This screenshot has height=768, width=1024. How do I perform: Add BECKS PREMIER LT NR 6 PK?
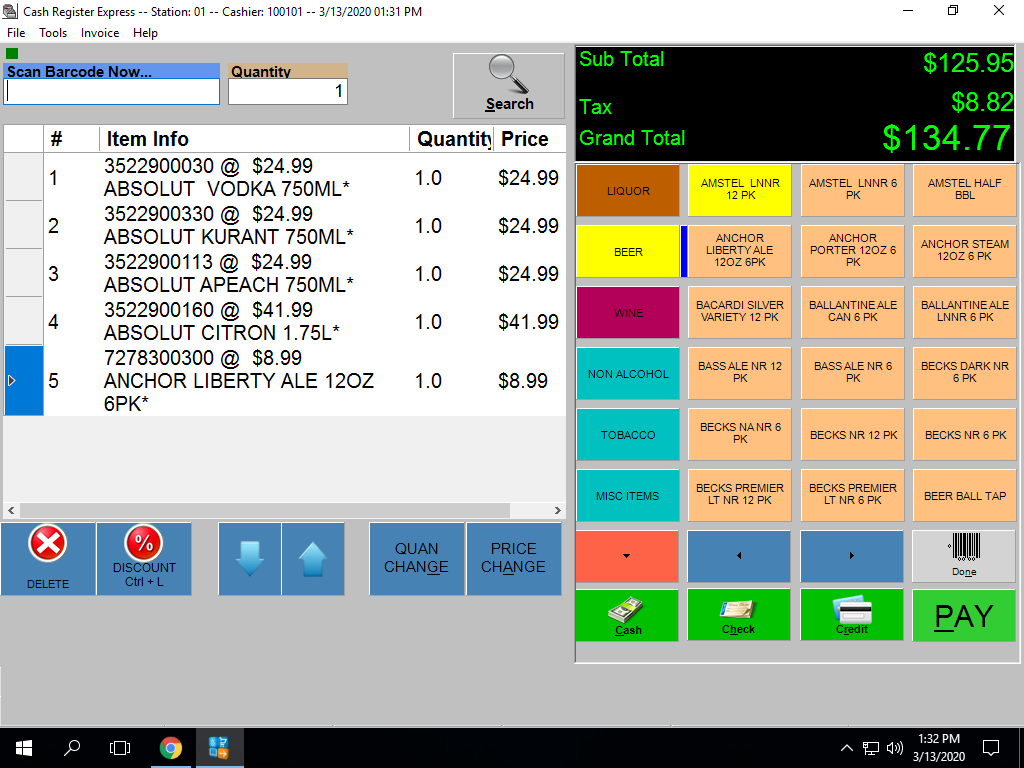(852, 495)
